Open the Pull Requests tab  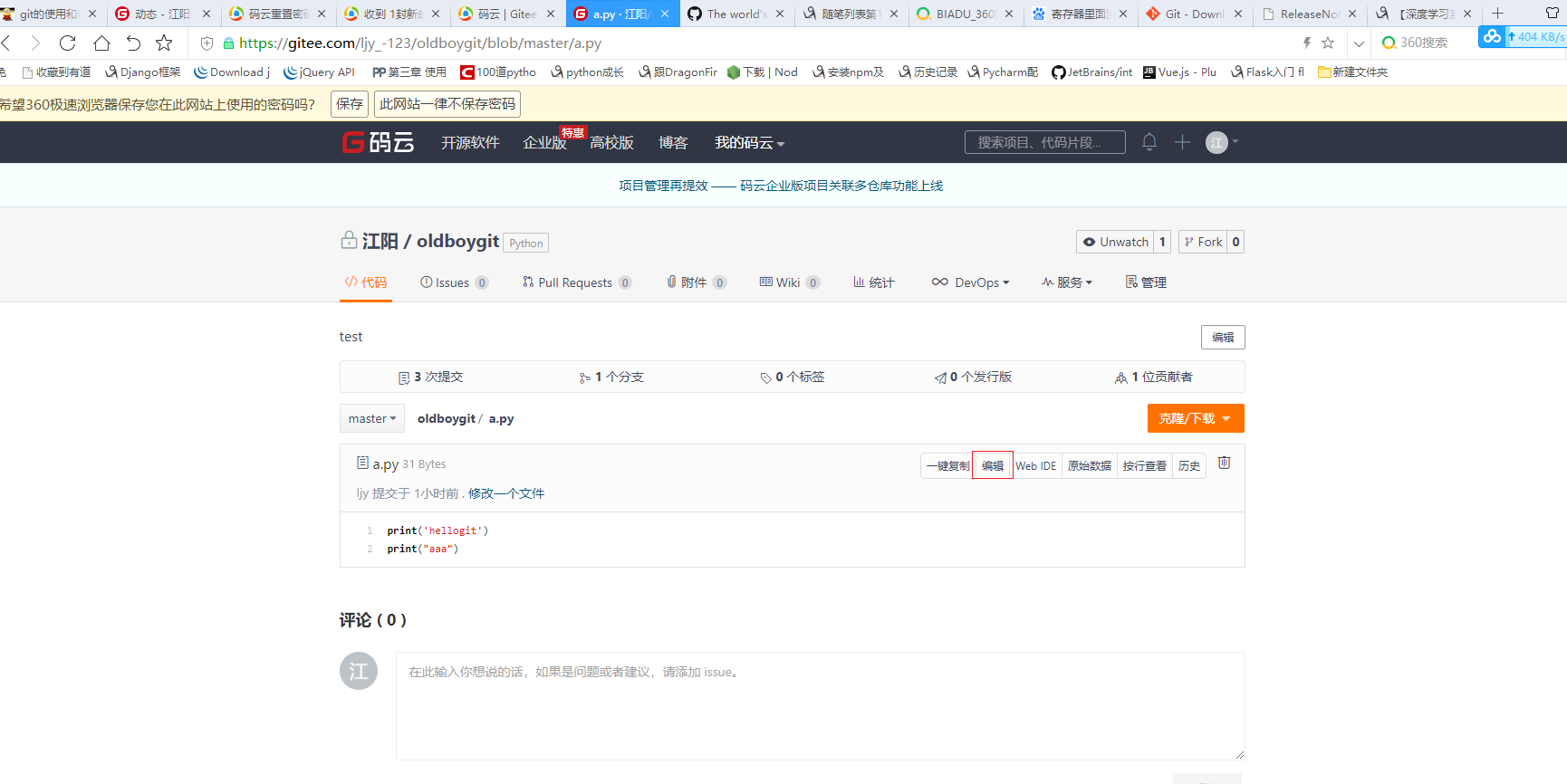pos(577,282)
